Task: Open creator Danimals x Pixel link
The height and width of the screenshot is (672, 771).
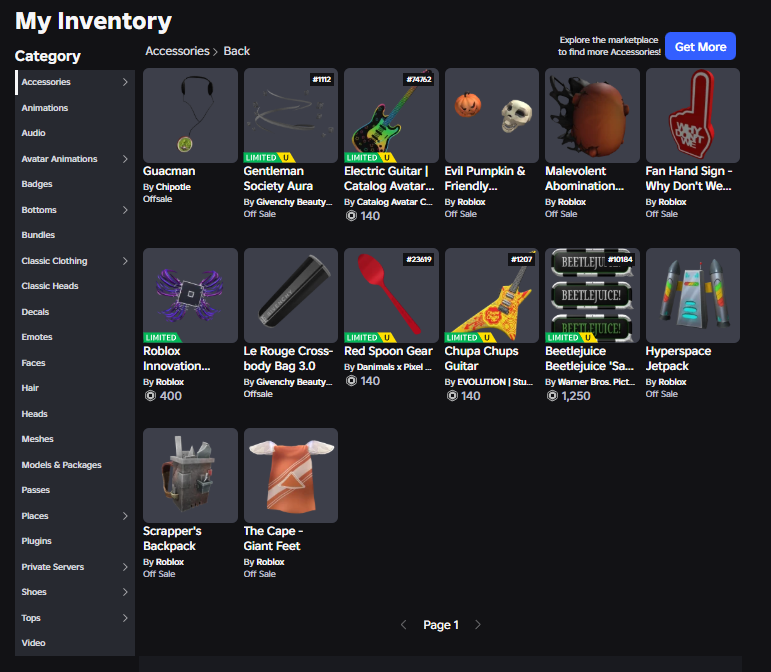Action: pos(394,367)
